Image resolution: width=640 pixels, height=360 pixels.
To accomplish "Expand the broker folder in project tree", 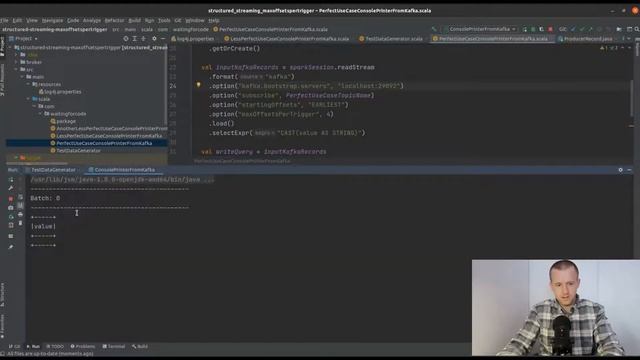I will (16, 62).
